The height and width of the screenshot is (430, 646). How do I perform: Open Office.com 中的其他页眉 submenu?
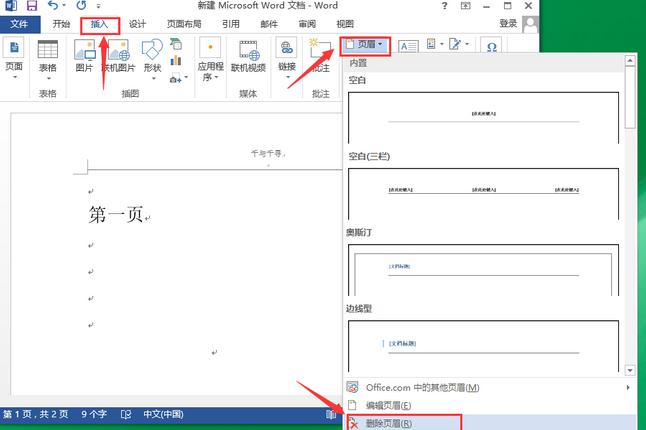[x=489, y=388]
